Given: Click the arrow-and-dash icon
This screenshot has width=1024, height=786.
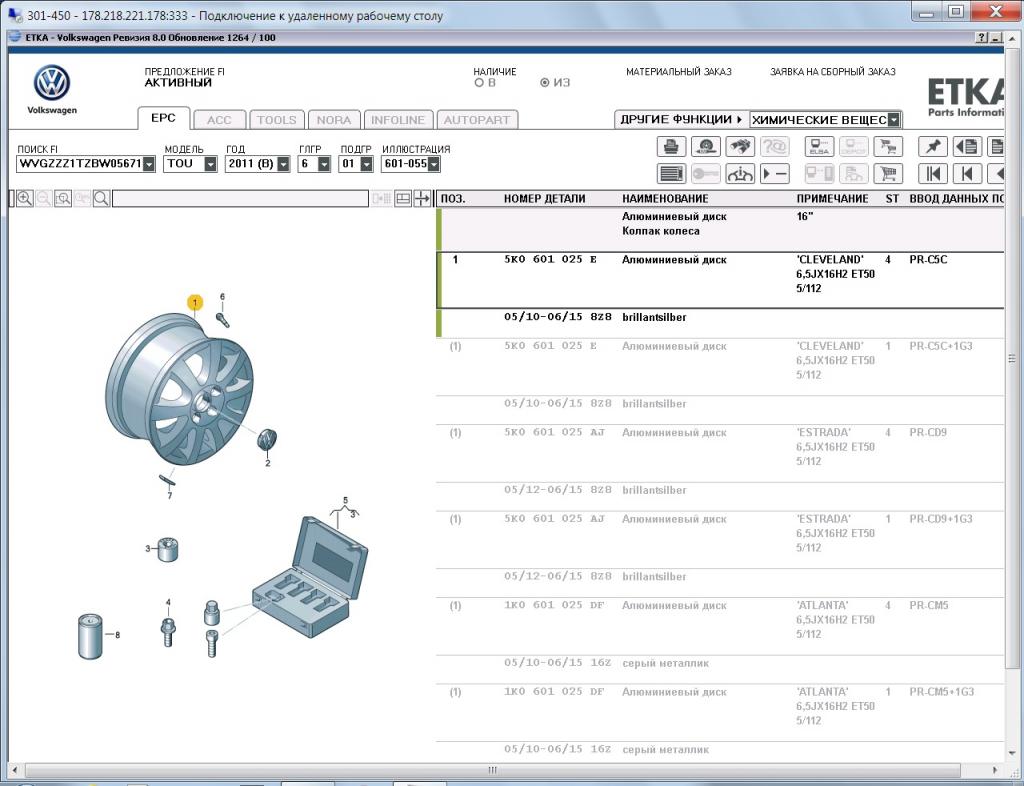Looking at the screenshot, I should pos(775,174).
